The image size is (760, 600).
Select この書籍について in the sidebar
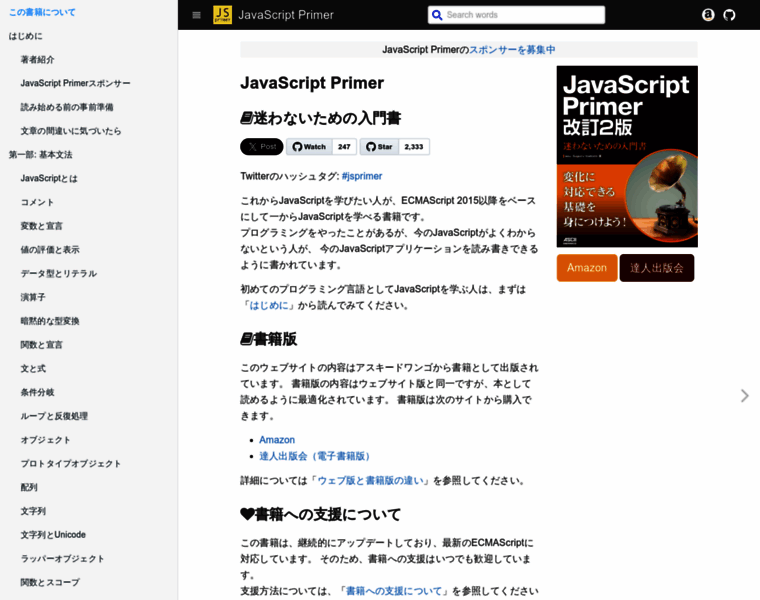tap(42, 13)
